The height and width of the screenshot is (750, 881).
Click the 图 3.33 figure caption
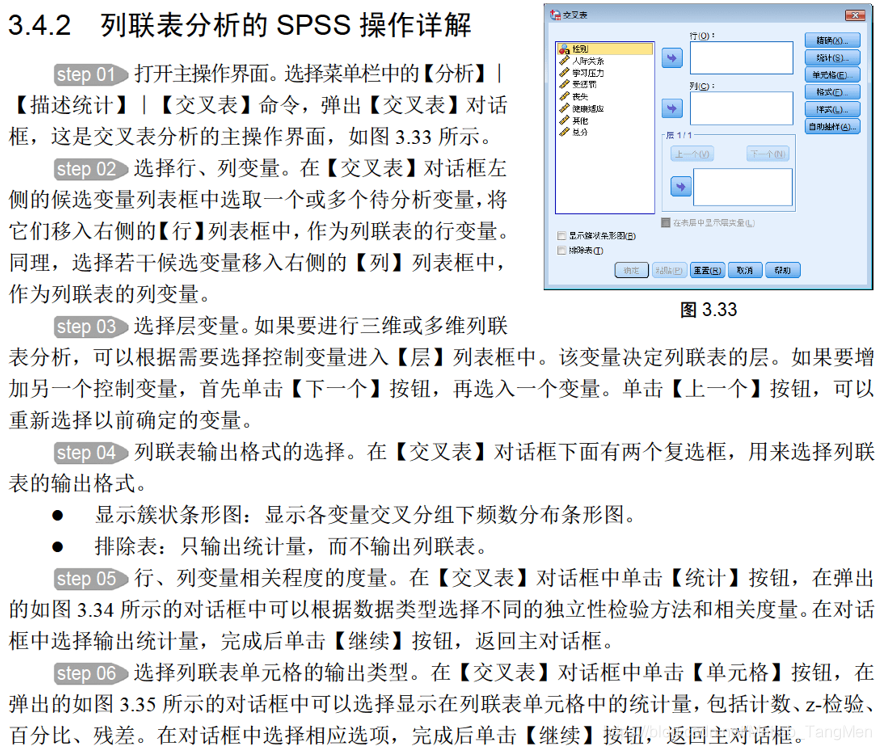pos(709,310)
